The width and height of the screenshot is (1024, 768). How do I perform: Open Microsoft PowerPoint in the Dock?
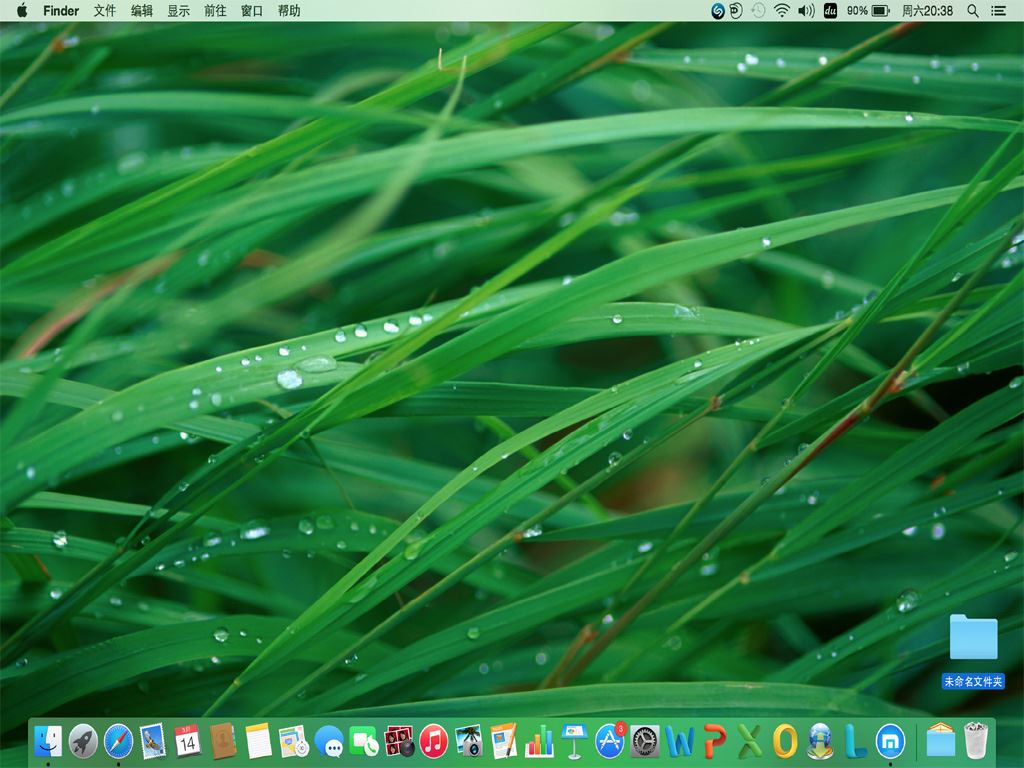coord(715,741)
